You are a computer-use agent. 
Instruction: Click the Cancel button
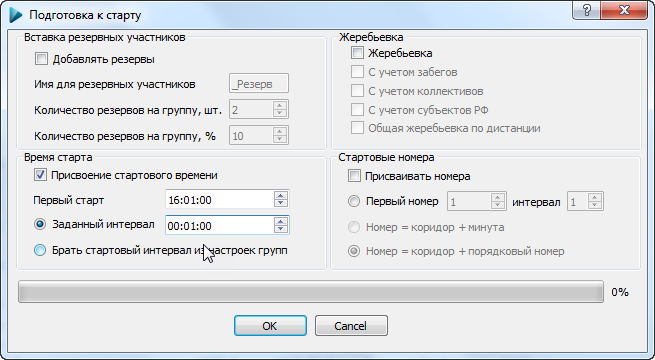tap(351, 326)
